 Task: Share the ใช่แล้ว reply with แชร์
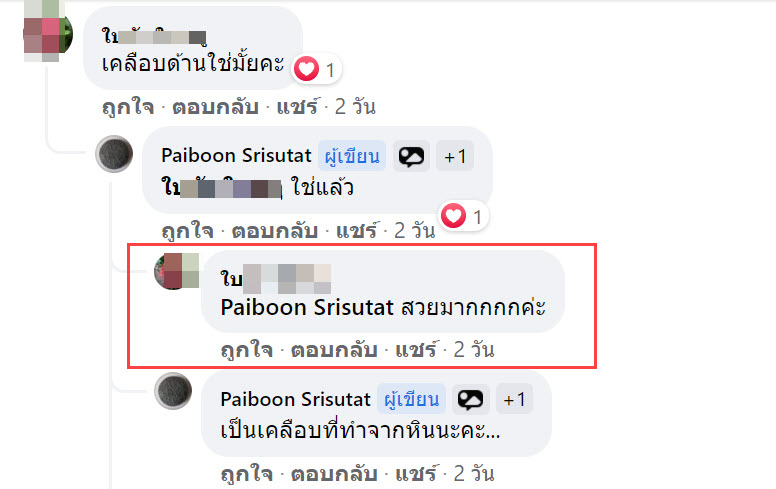pos(356,231)
